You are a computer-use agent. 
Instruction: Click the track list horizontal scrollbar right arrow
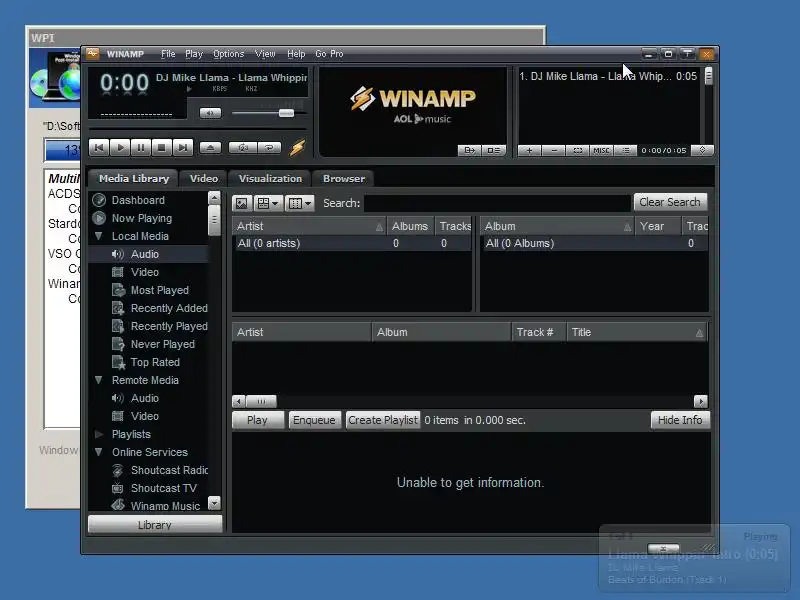(x=701, y=402)
